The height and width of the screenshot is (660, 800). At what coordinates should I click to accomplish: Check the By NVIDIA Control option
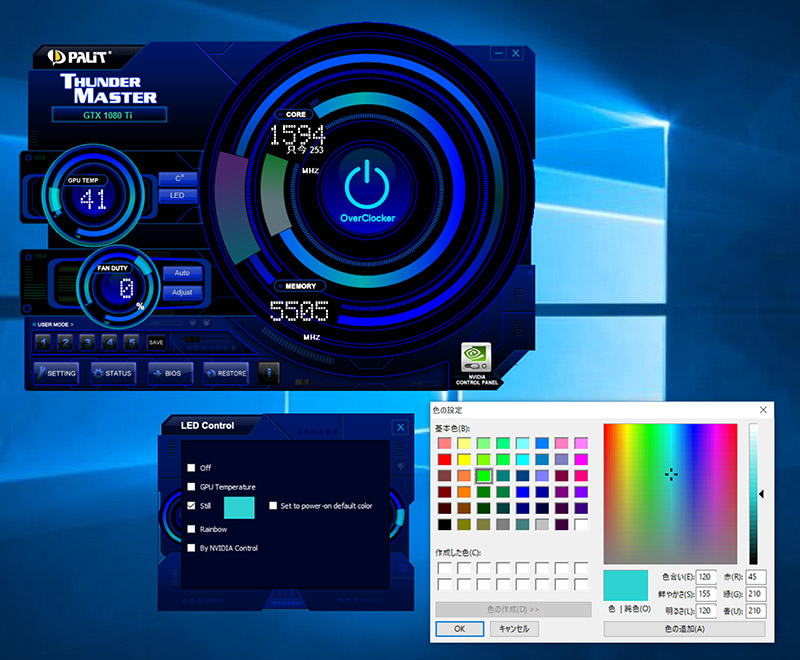pos(191,548)
